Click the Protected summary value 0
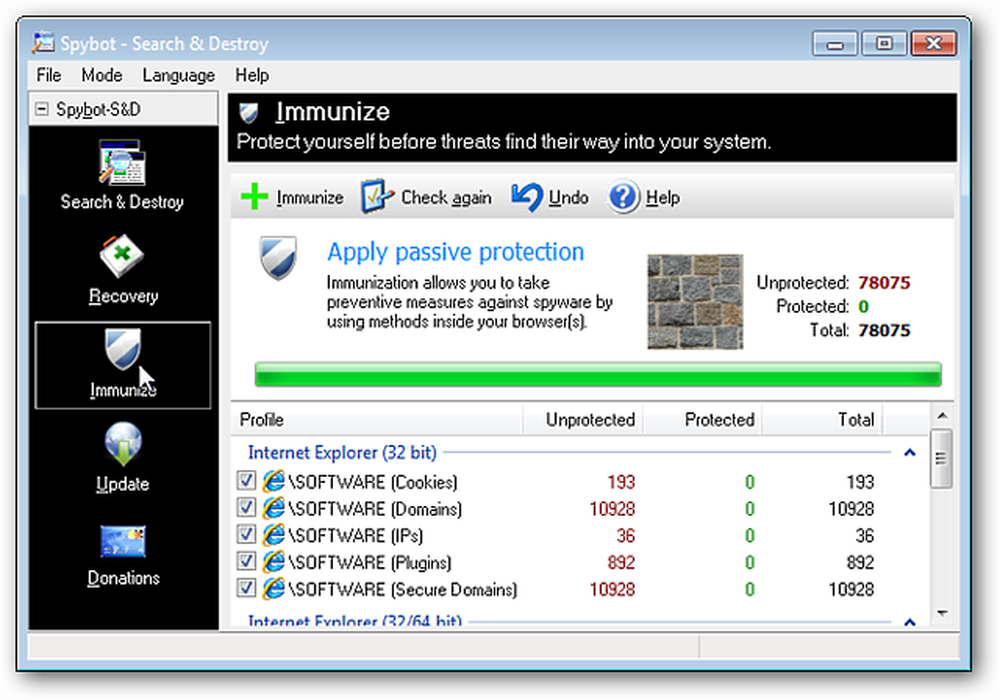 [864, 307]
